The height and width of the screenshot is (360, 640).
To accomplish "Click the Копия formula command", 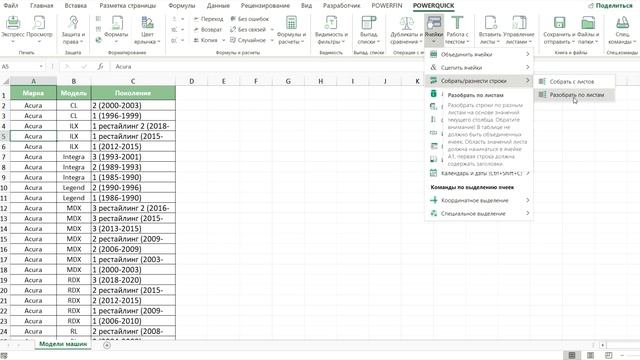I will (x=205, y=40).
